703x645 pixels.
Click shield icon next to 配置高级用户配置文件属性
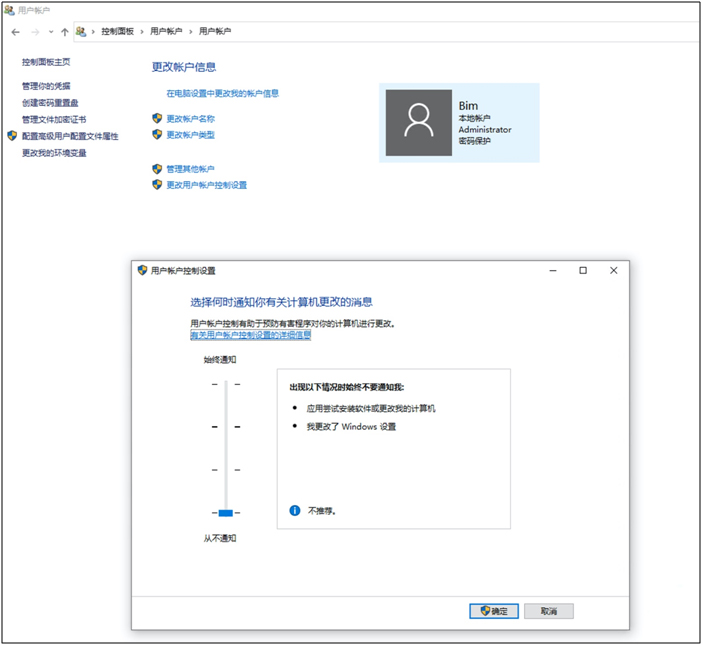(12, 136)
